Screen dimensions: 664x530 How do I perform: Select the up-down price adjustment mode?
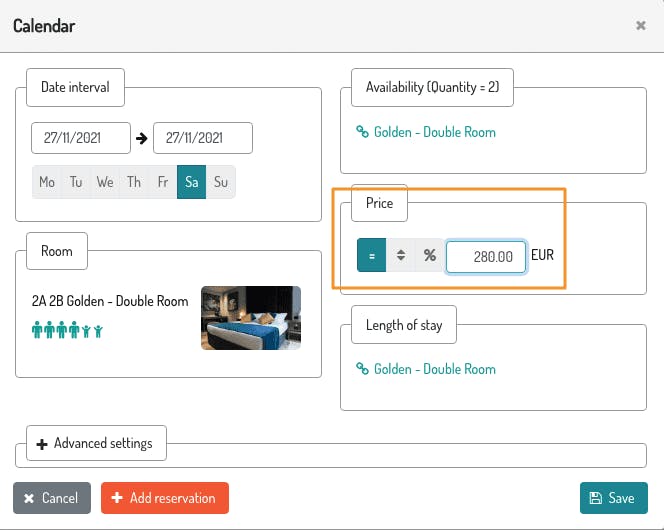pos(401,256)
